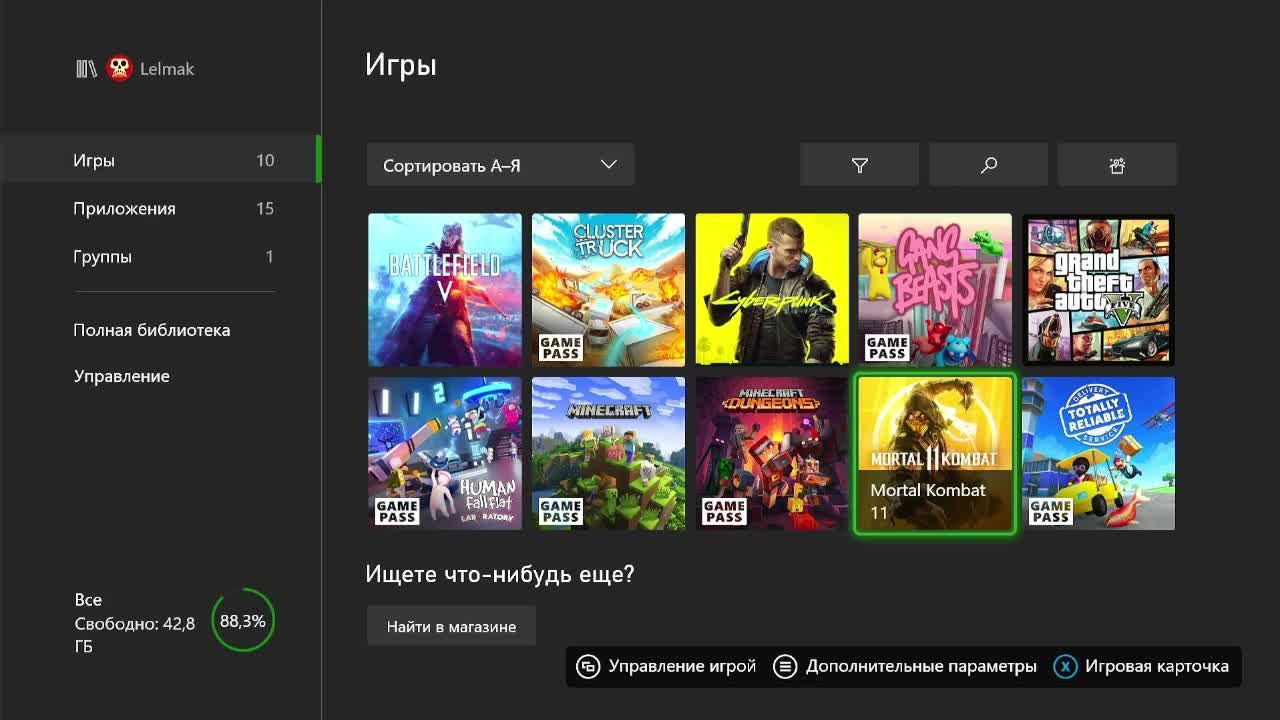Viewport: 1280px width, 720px height.
Task: Click the Game Pass badge on Minecraft
Action: (x=560, y=512)
